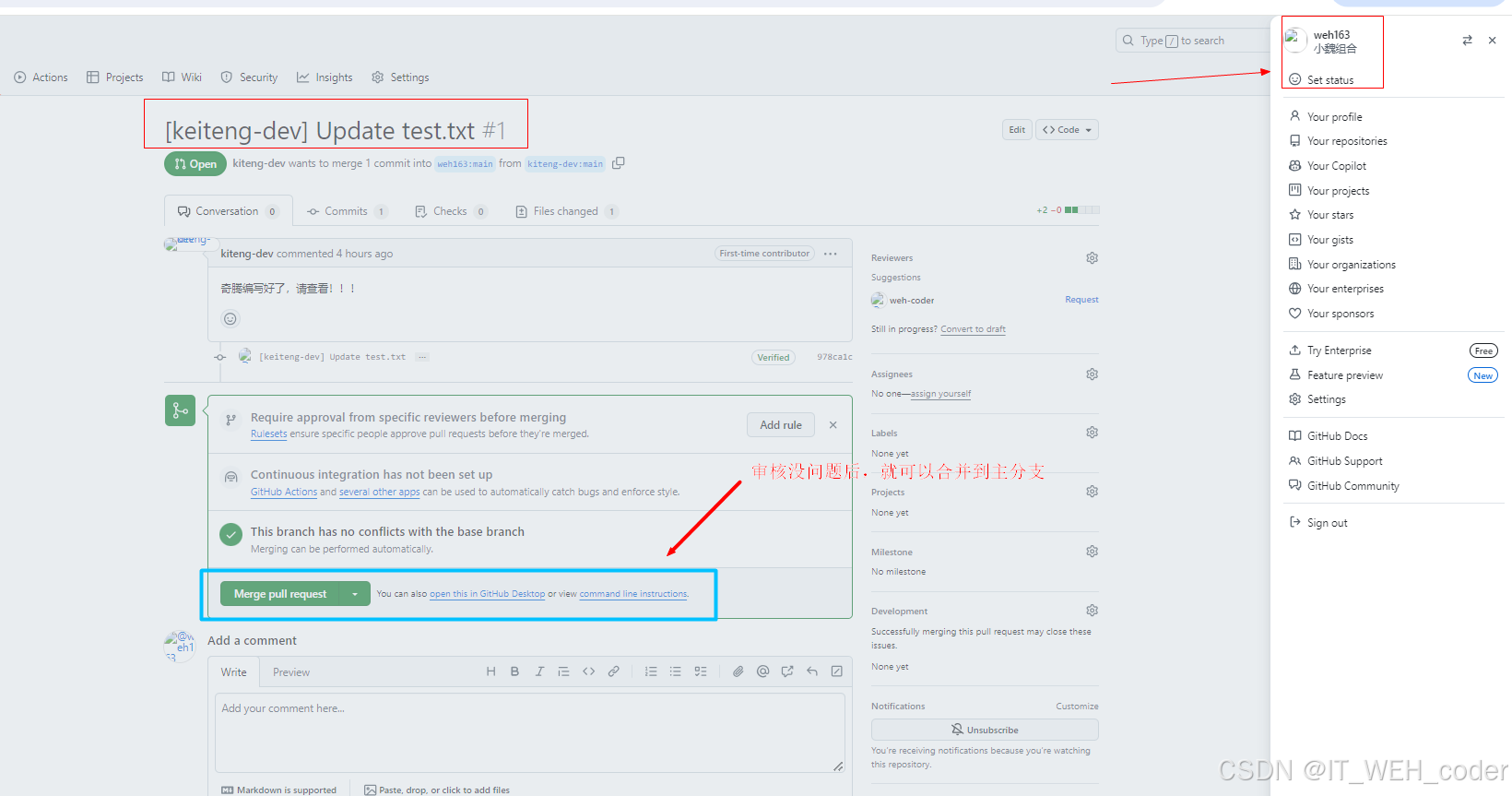Add an emoji reaction to kiteng-dev's comment
Screen dimensions: 1512x796
(230, 319)
